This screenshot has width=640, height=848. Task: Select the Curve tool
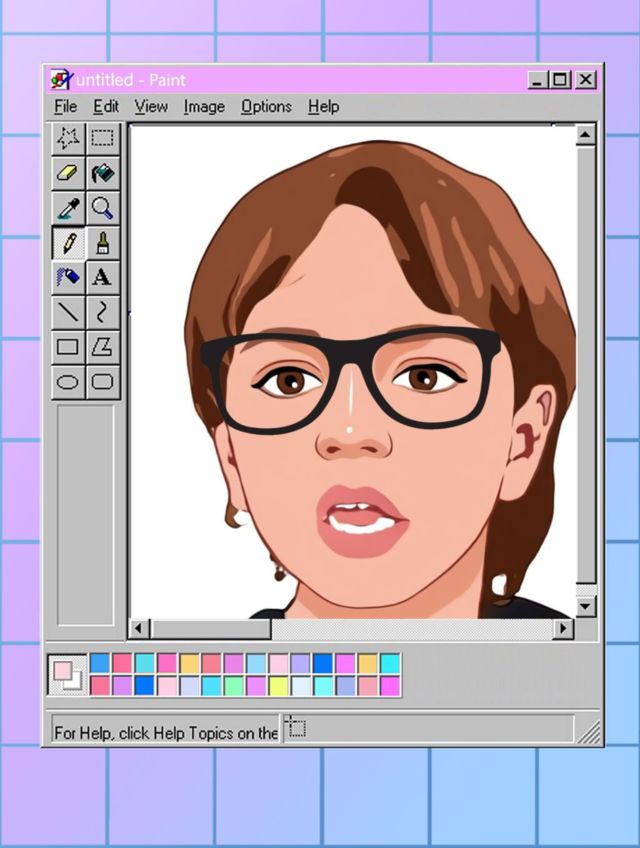tap(102, 312)
